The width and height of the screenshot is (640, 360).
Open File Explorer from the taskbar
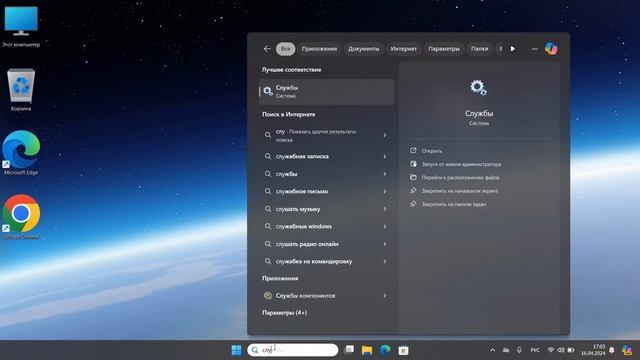point(367,350)
